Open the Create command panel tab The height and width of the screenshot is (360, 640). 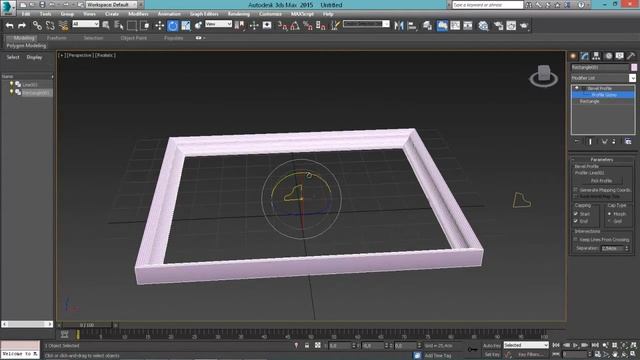573,56
